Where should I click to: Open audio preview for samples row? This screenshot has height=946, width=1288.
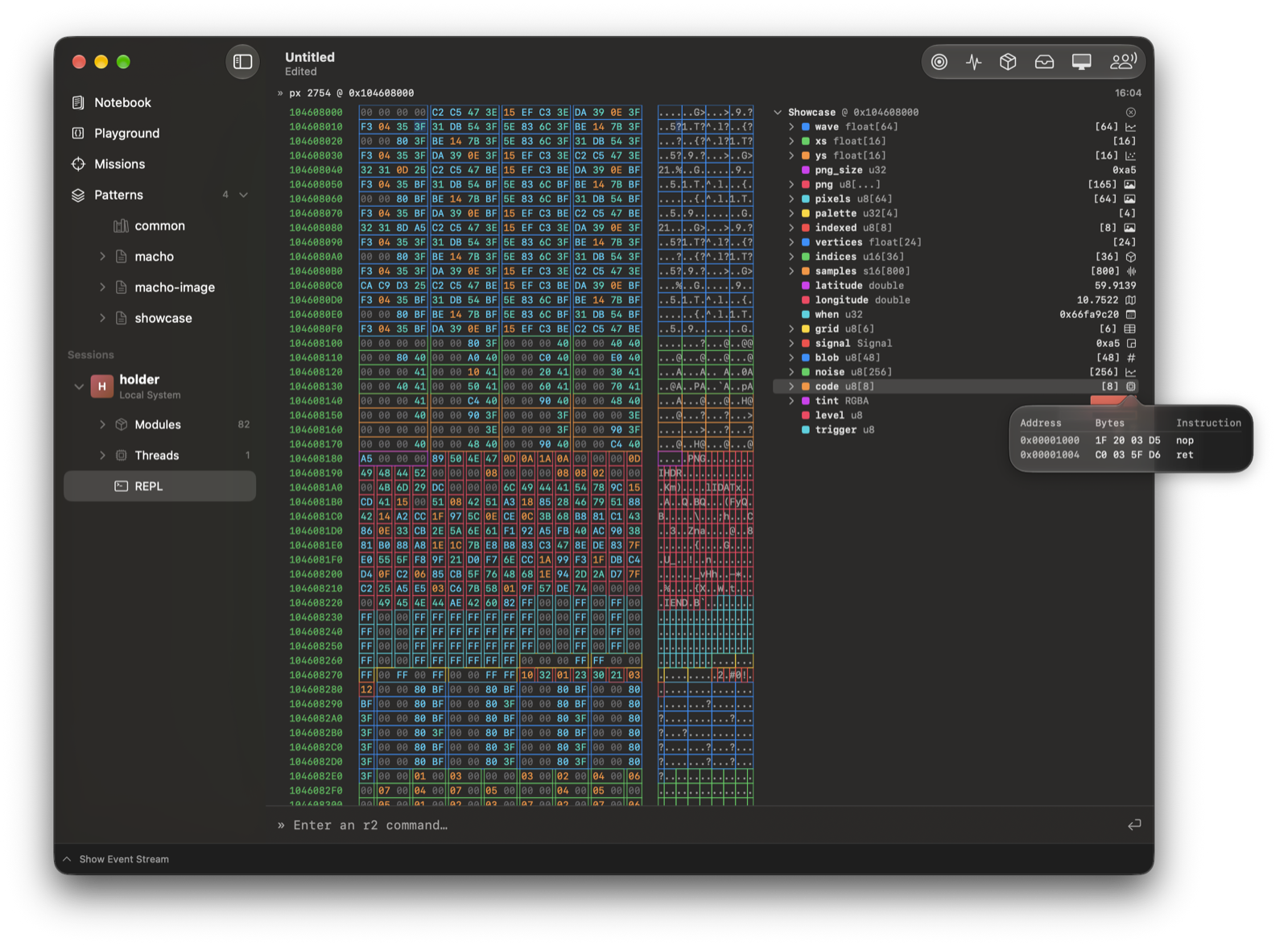(1131, 271)
